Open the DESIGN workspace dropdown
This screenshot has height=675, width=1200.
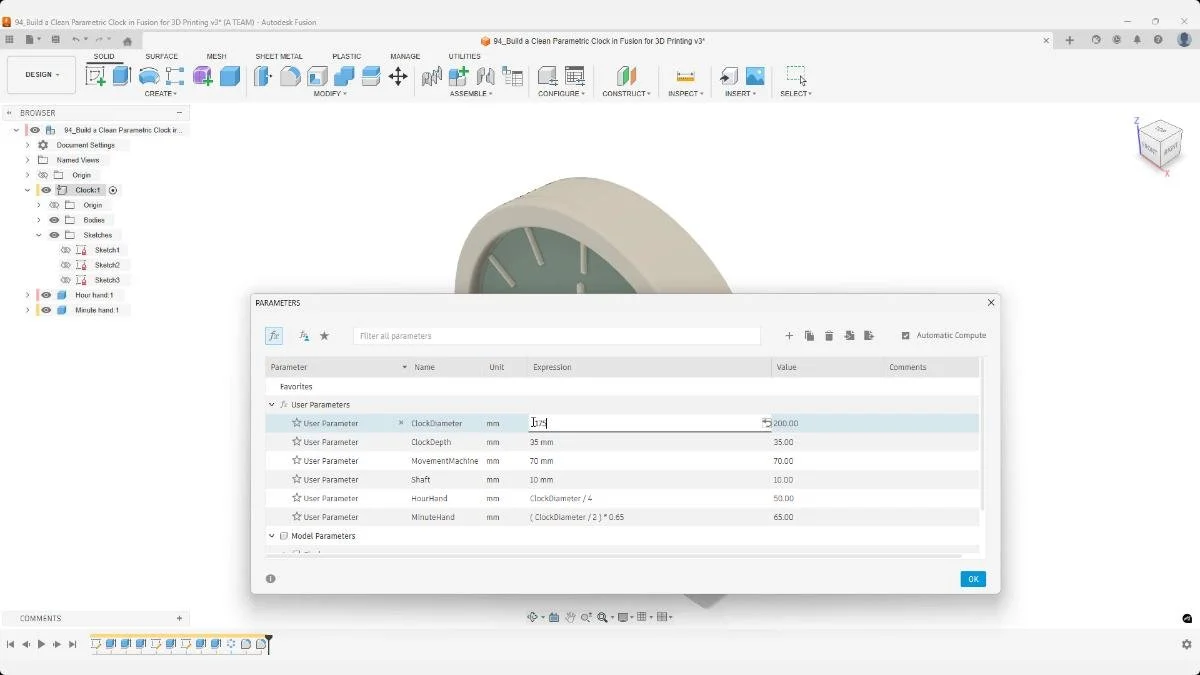coord(41,74)
